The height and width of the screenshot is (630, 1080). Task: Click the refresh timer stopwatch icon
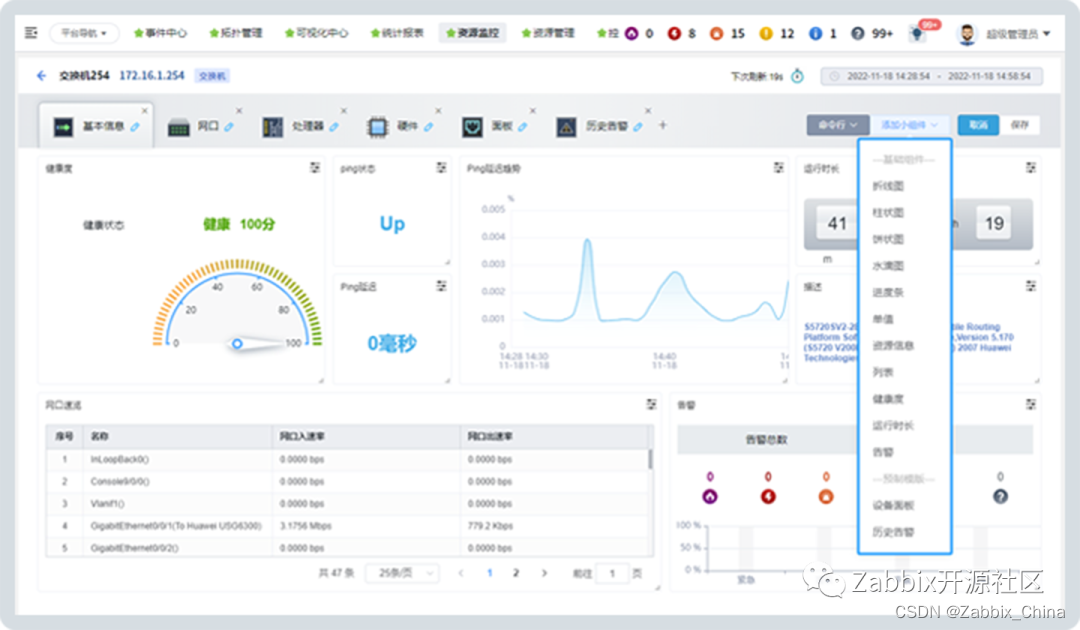click(798, 76)
